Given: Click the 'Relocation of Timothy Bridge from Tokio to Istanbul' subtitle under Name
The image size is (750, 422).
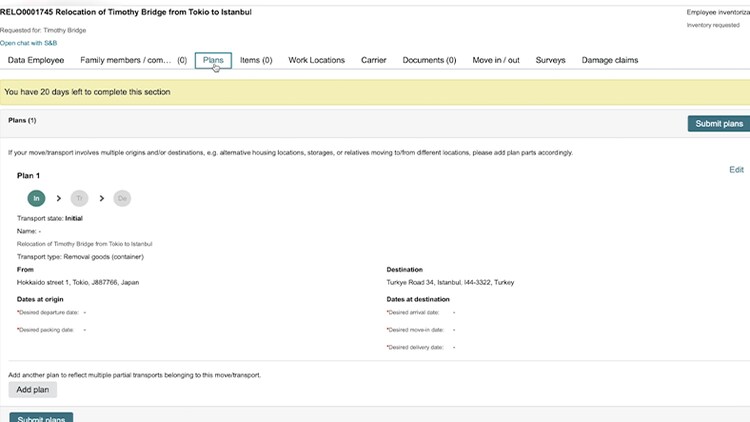Looking at the screenshot, I should pos(85,244).
